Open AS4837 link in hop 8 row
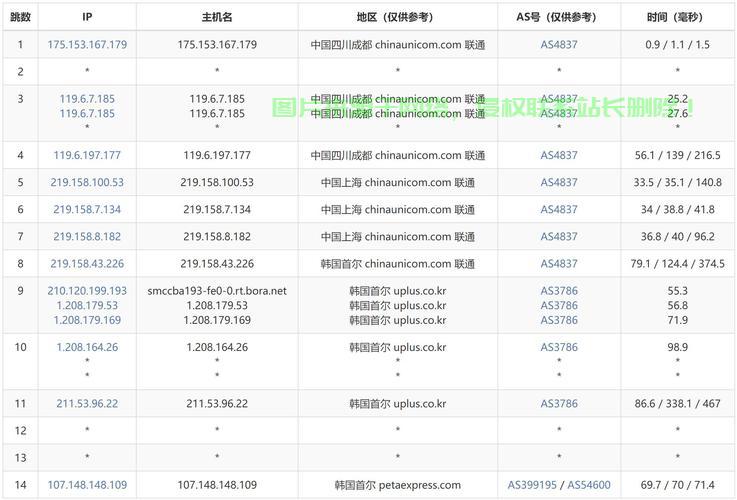The image size is (737, 500). coord(559,264)
